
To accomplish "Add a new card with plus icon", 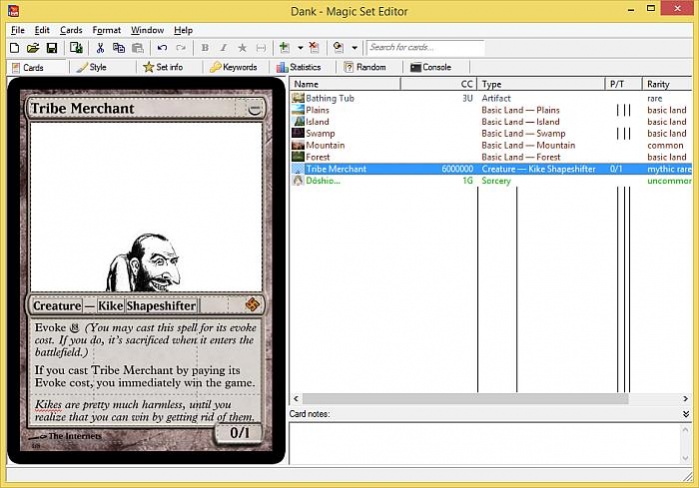I will [x=284, y=47].
